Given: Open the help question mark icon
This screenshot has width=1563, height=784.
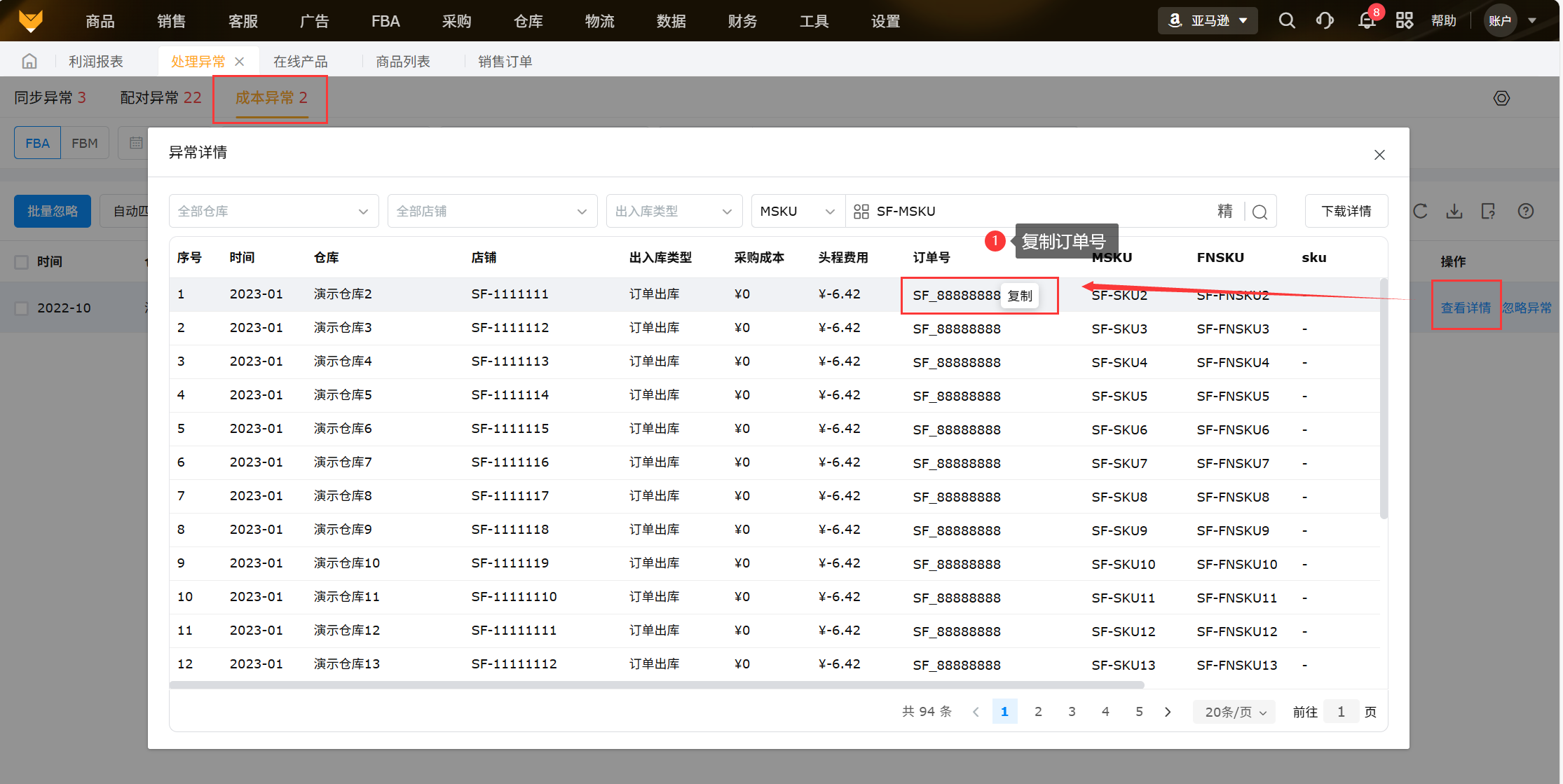Looking at the screenshot, I should [1525, 212].
